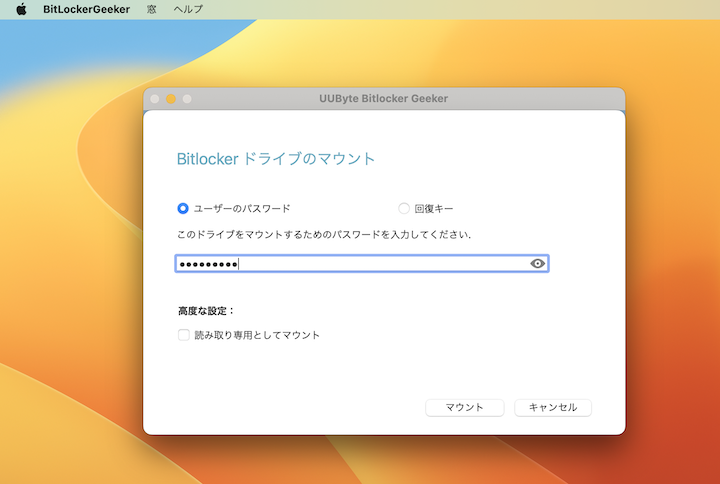This screenshot has width=720, height=484.
Task: Click the 高度な設定 label
Action: point(206,311)
